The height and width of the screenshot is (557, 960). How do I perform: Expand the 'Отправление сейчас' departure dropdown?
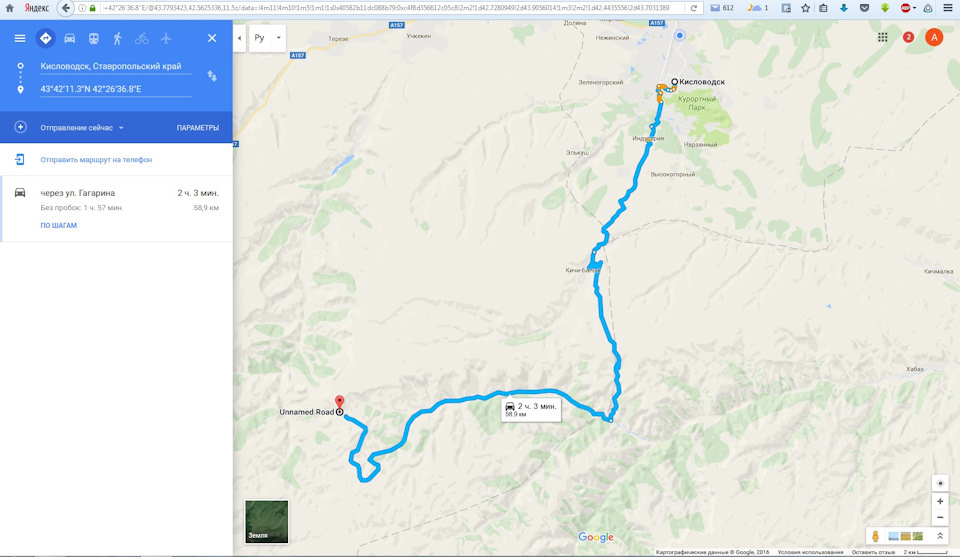coord(82,128)
